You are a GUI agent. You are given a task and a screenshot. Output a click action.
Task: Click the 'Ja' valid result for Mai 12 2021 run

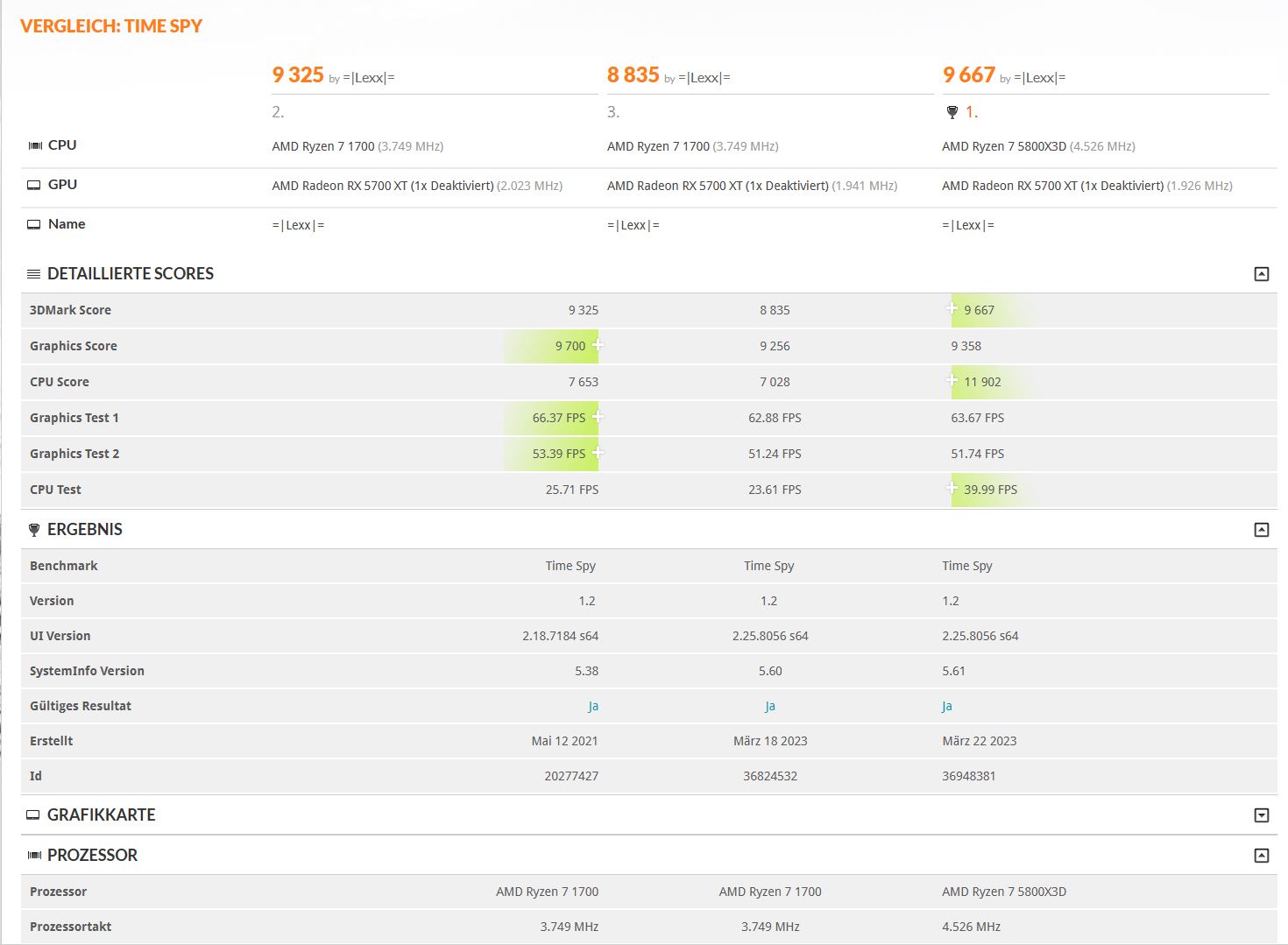(593, 706)
